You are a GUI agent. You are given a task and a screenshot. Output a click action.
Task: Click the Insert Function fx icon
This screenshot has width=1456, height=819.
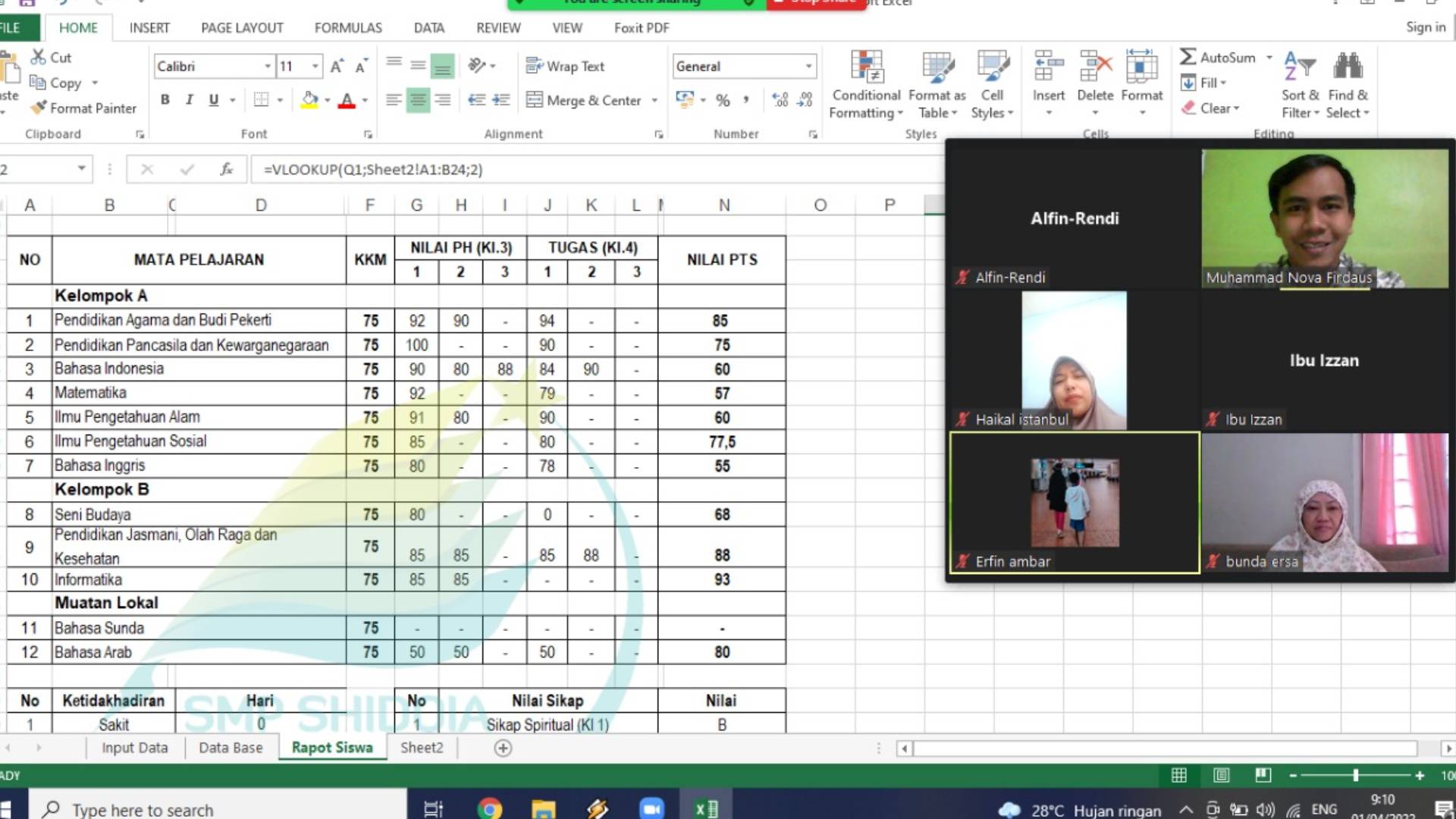coord(226,169)
